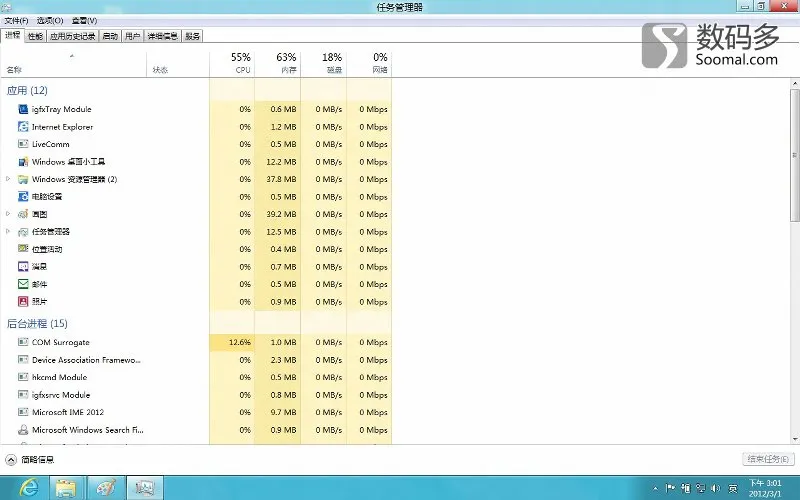
Task: Click the 39.2 MB memory value
Action: click(281, 214)
